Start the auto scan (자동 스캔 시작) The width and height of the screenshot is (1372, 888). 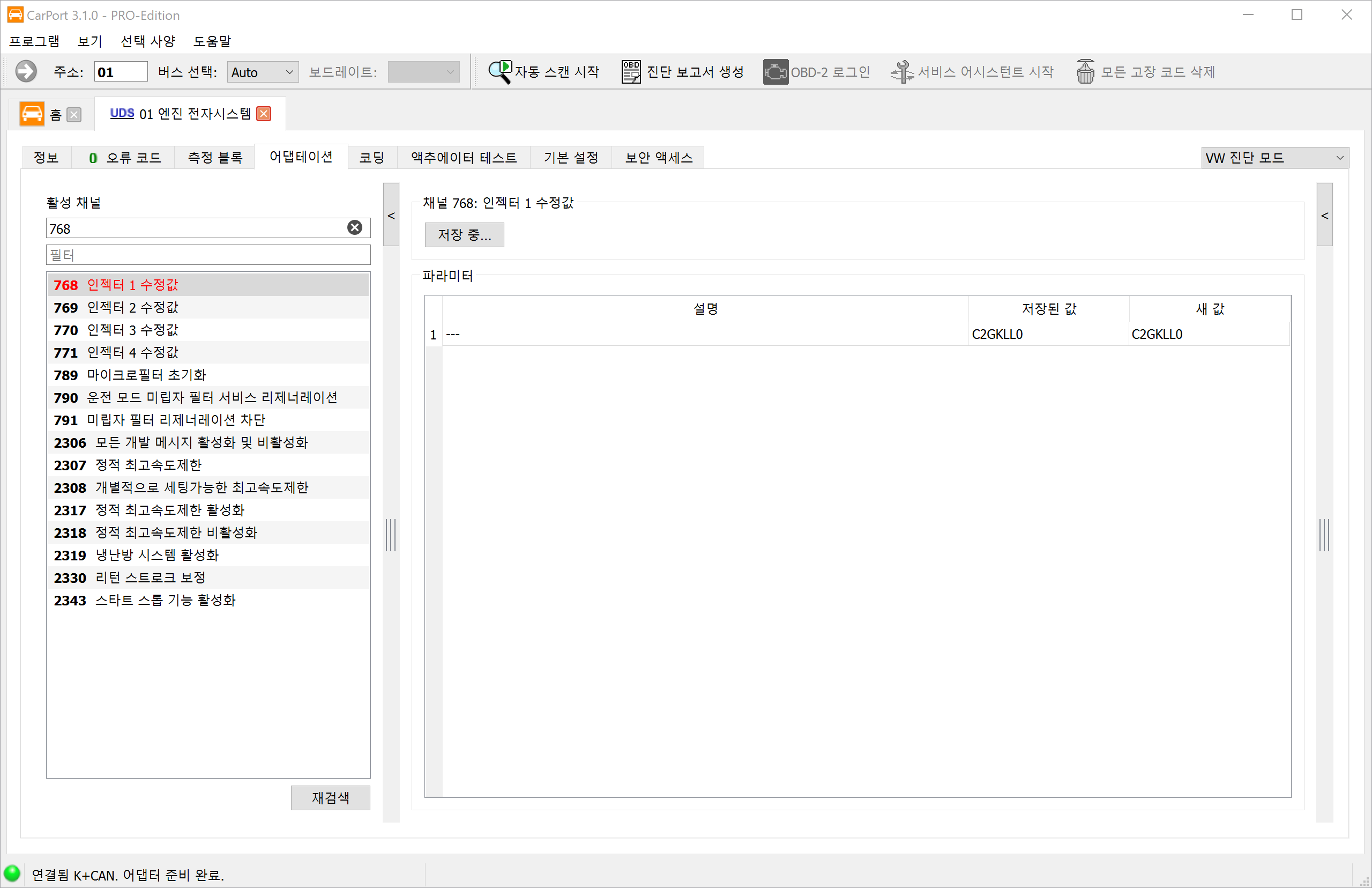point(543,72)
